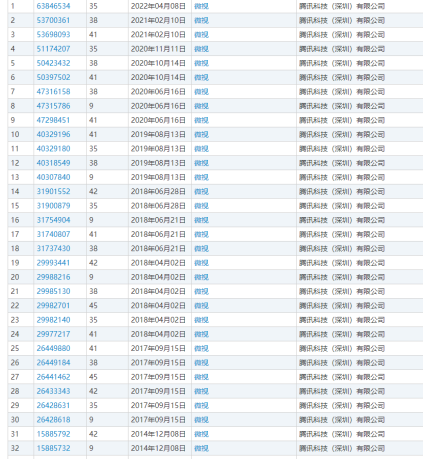Click registration number 15885732
Viewport: 423px width, 459px height.
pyautogui.click(x=53, y=448)
